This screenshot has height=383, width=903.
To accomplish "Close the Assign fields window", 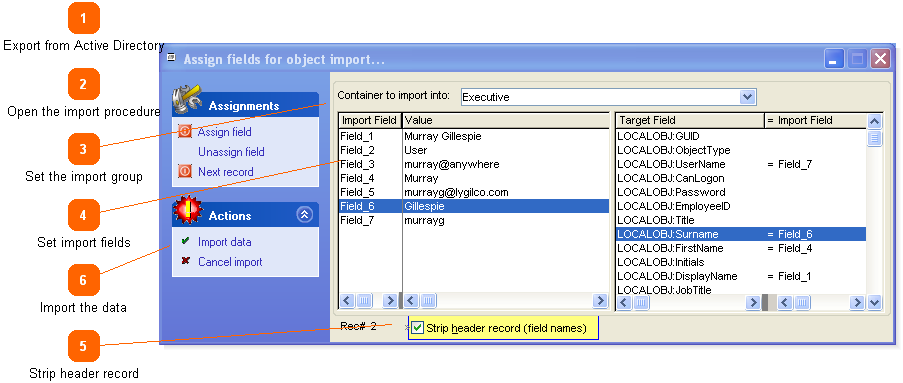I will tap(880, 59).
